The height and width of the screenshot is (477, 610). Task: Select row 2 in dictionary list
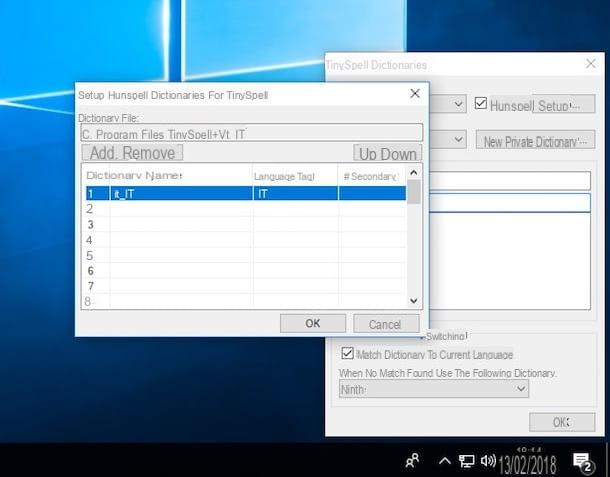pos(246,209)
